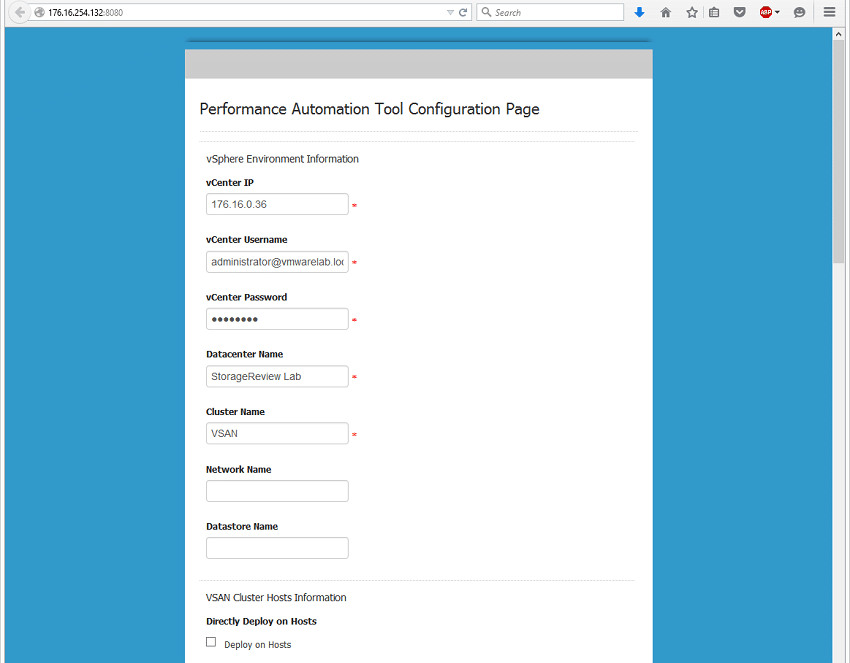Click the VSAN Cluster Hosts Information heading
Image resolution: width=850 pixels, height=663 pixels.
point(276,597)
